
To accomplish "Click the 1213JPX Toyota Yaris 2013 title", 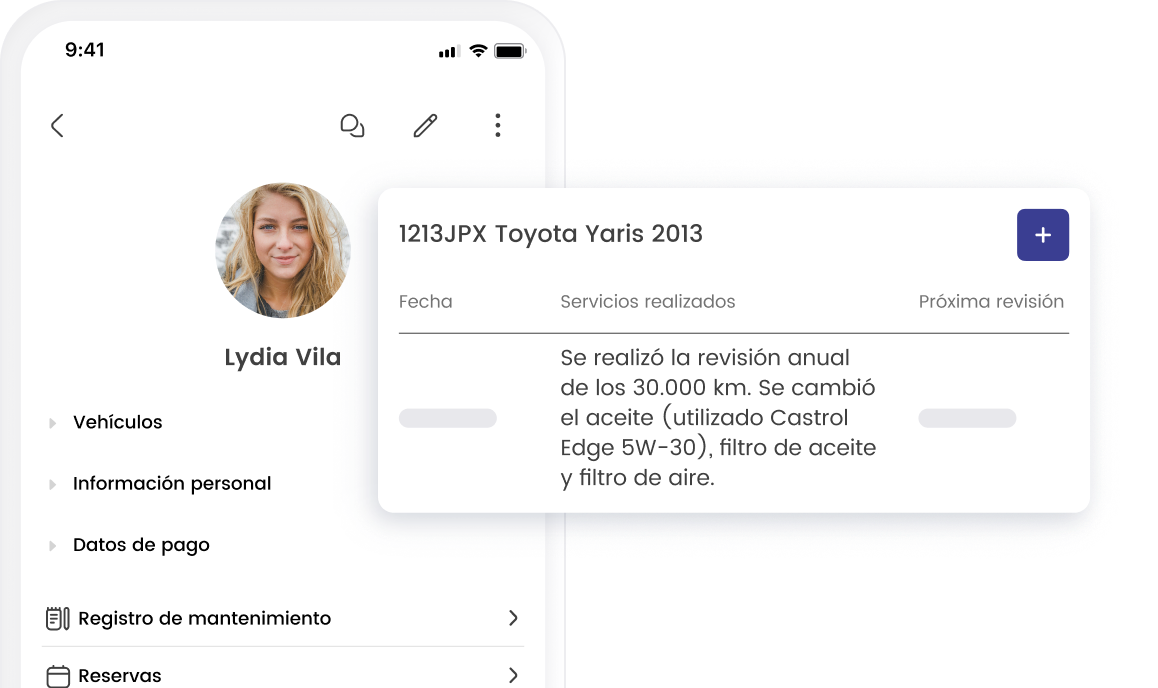I will (551, 233).
